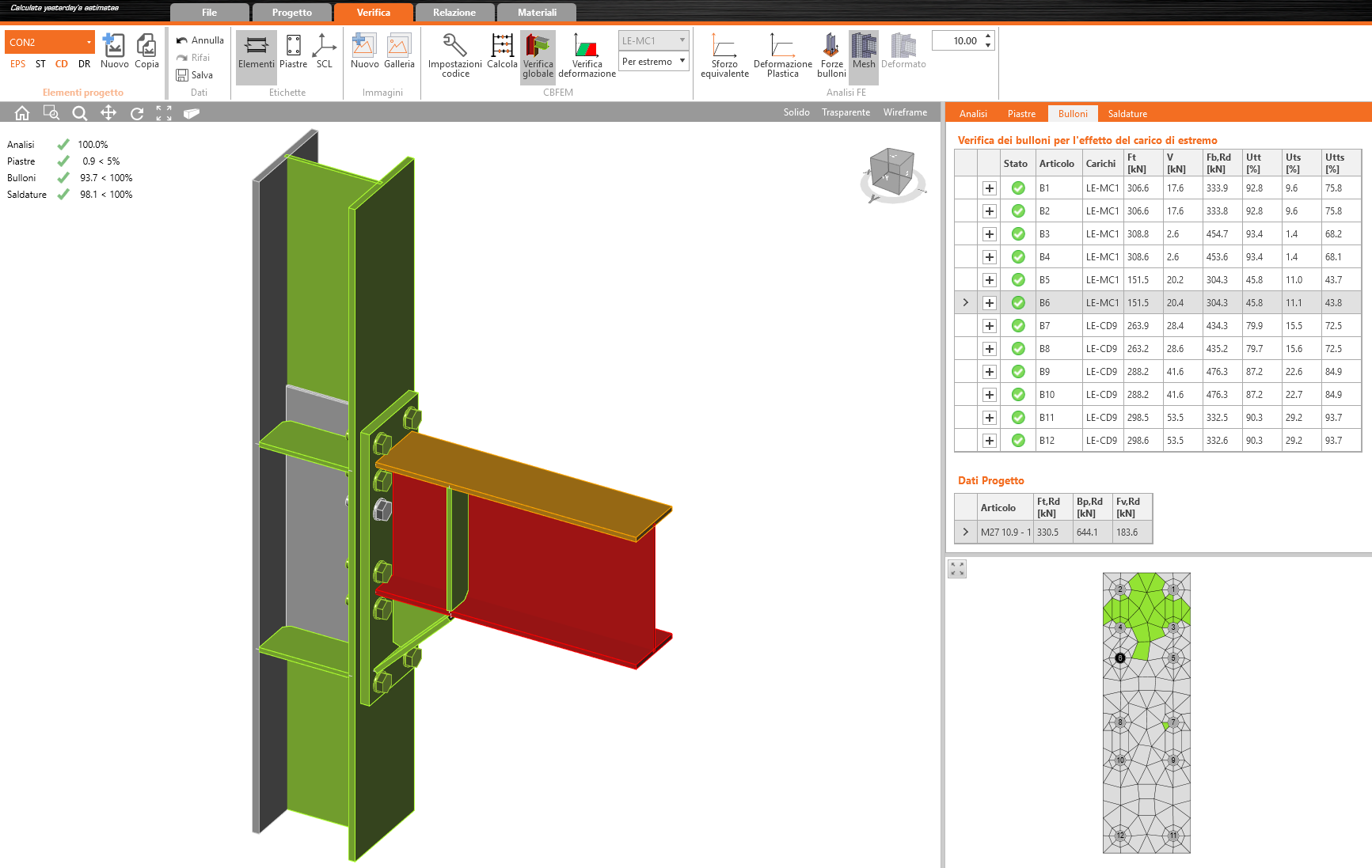Expand the bolt plate diagram panel

tap(957, 569)
